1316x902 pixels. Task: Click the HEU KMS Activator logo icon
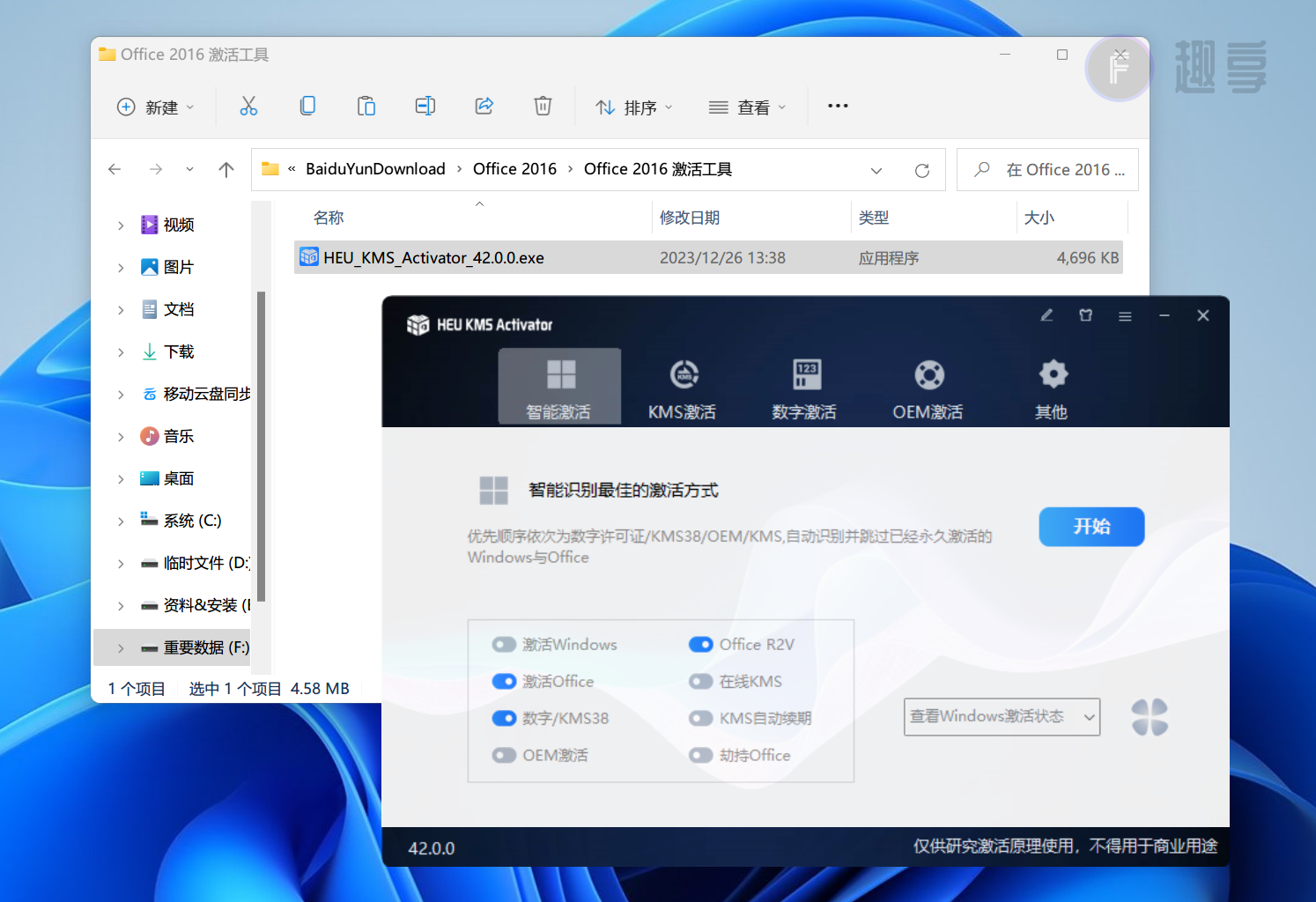click(418, 325)
